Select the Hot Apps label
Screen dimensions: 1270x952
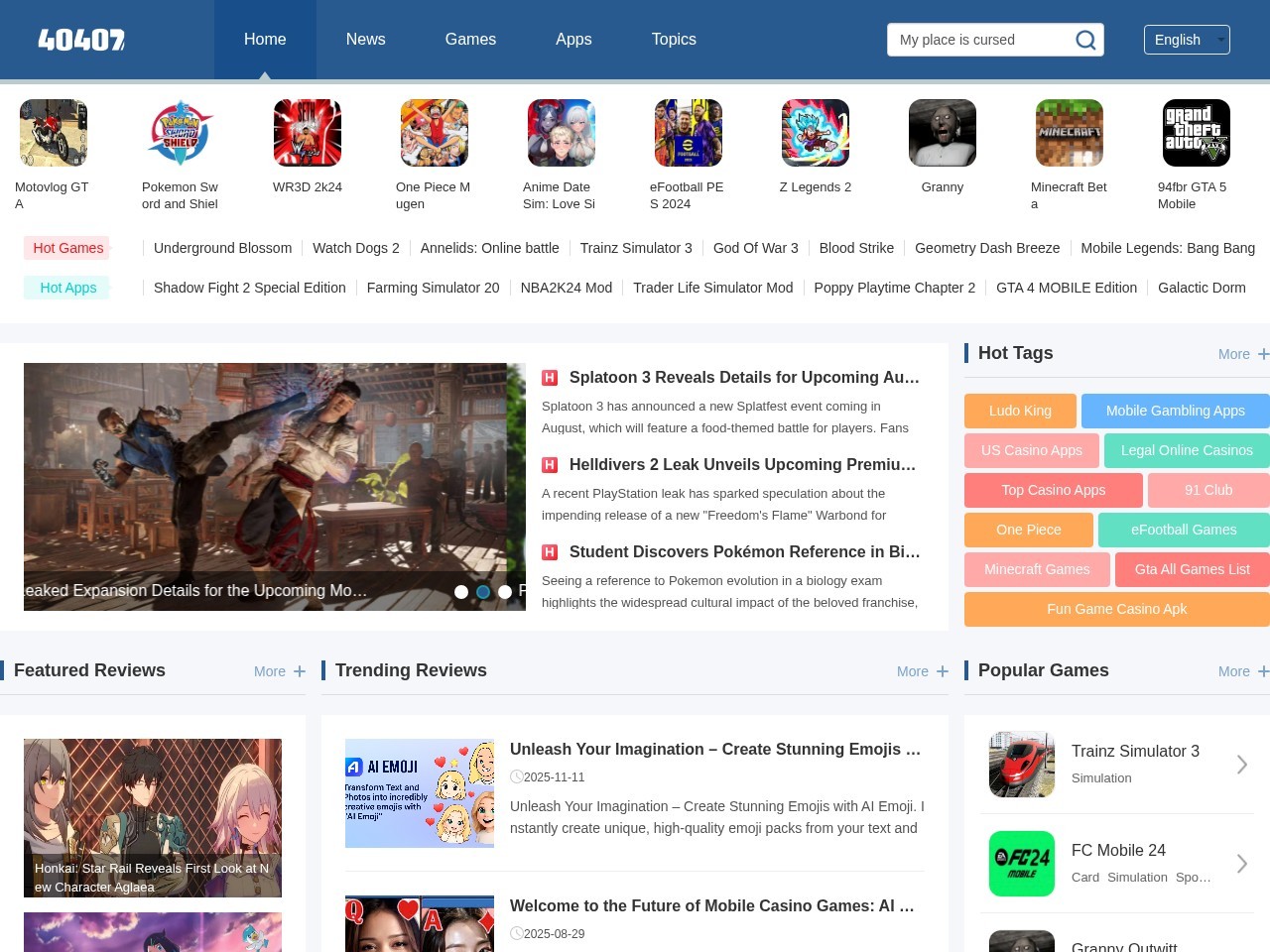68,288
